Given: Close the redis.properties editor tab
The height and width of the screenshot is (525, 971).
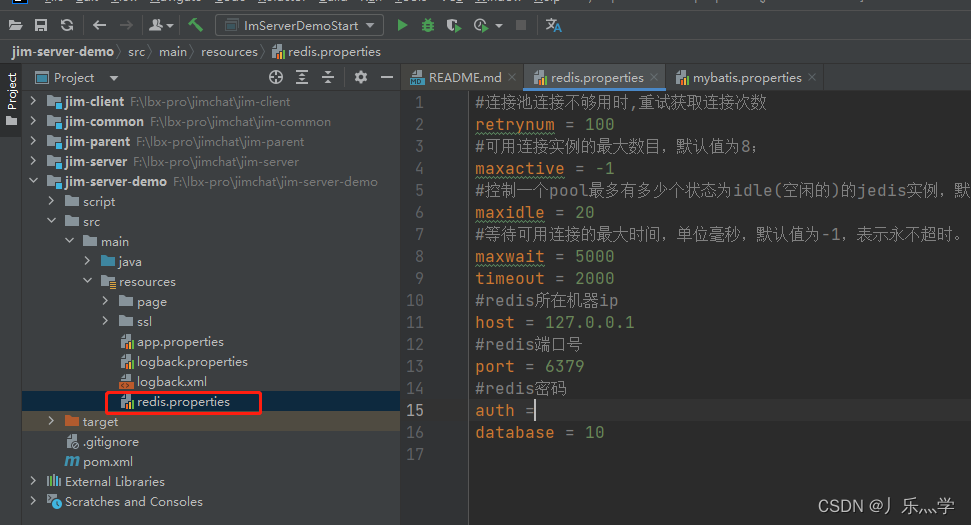Looking at the screenshot, I should click(654, 77).
